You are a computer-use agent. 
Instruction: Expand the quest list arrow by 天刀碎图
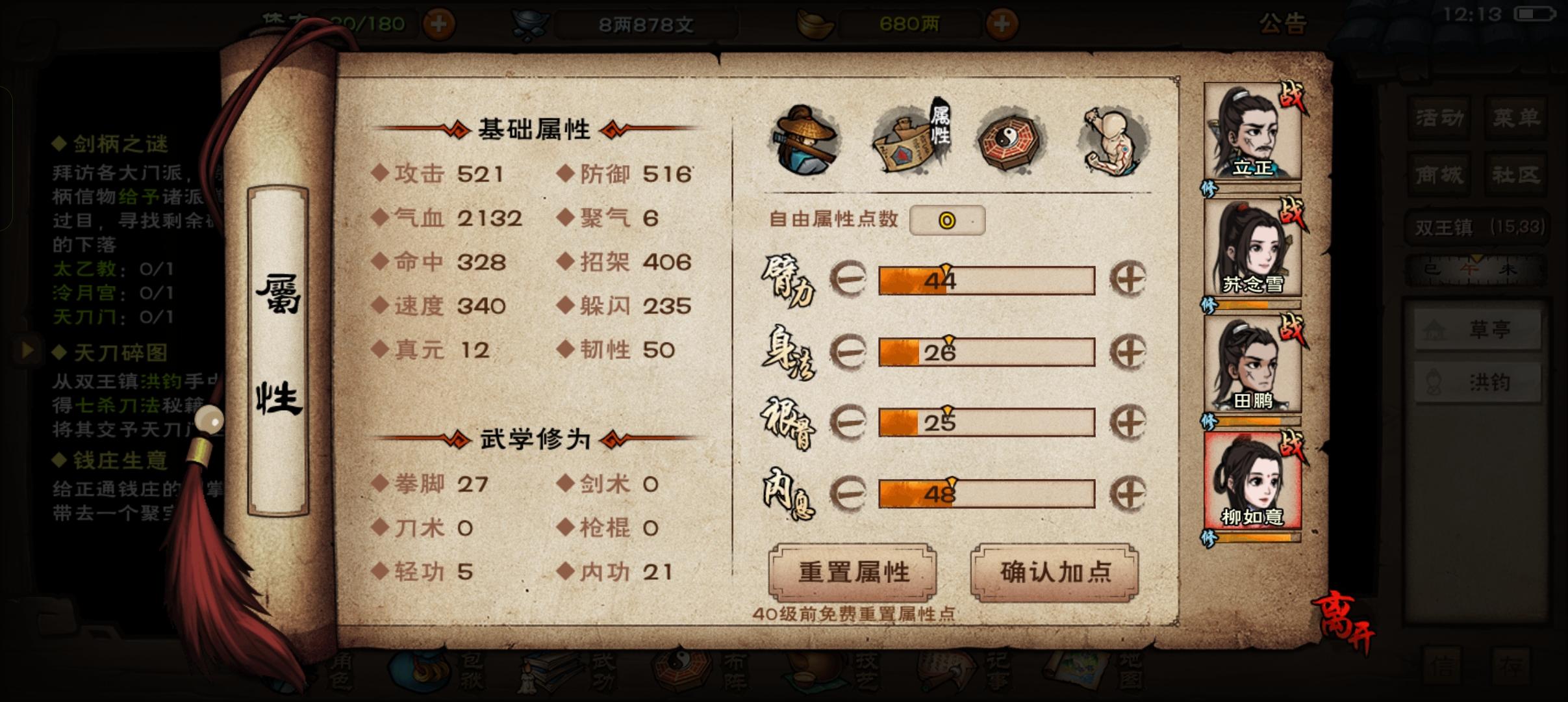tap(27, 351)
